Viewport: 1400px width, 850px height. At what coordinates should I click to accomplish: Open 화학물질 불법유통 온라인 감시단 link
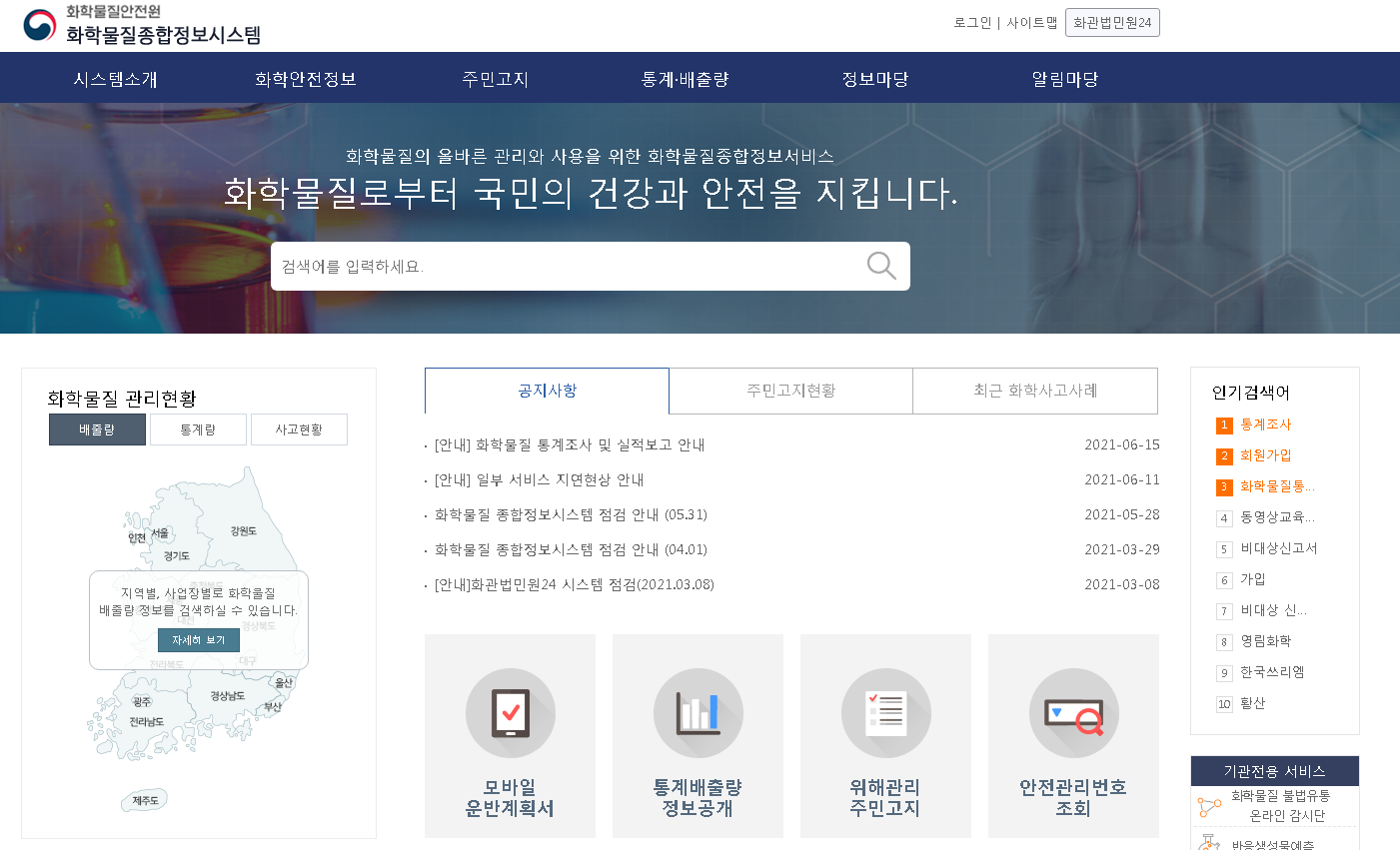[1280, 806]
